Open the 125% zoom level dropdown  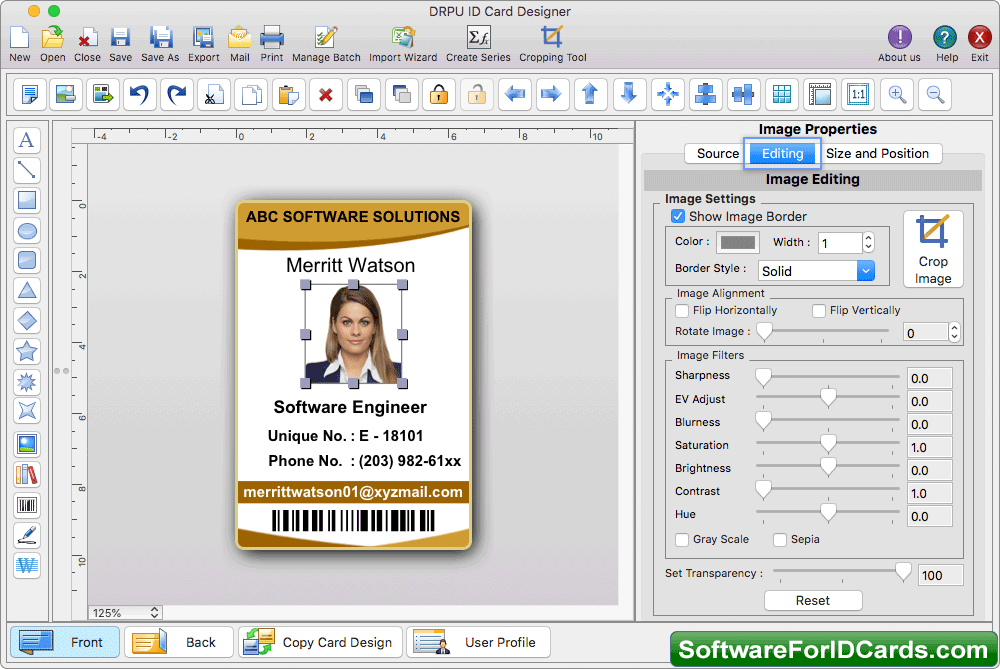pyautogui.click(x=125, y=613)
